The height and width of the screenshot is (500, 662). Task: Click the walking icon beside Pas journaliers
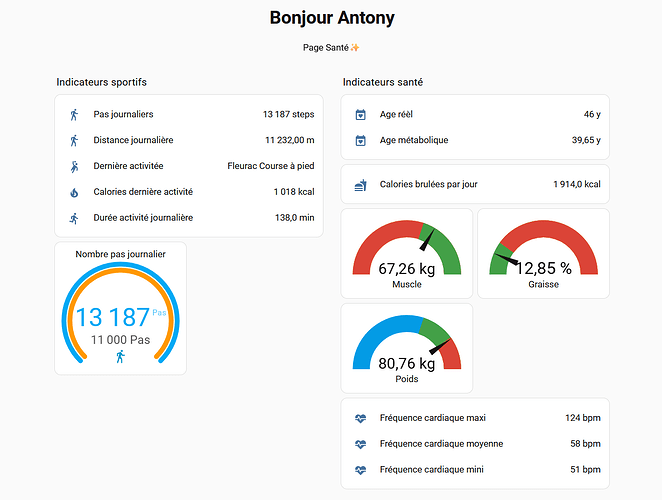point(73,115)
